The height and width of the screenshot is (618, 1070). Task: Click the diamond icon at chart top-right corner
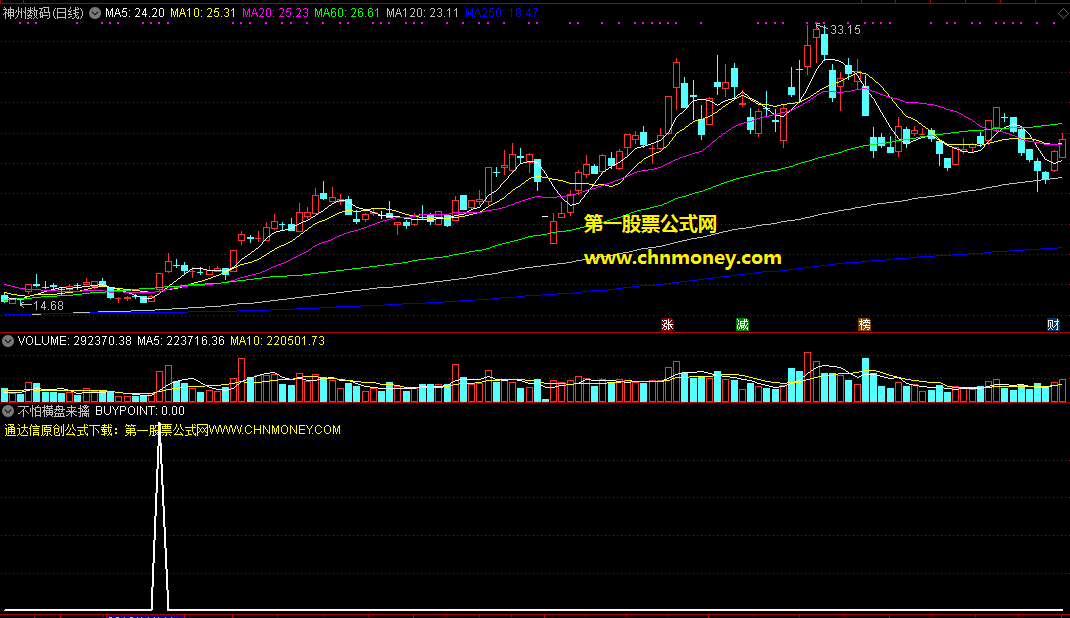(x=1062, y=13)
